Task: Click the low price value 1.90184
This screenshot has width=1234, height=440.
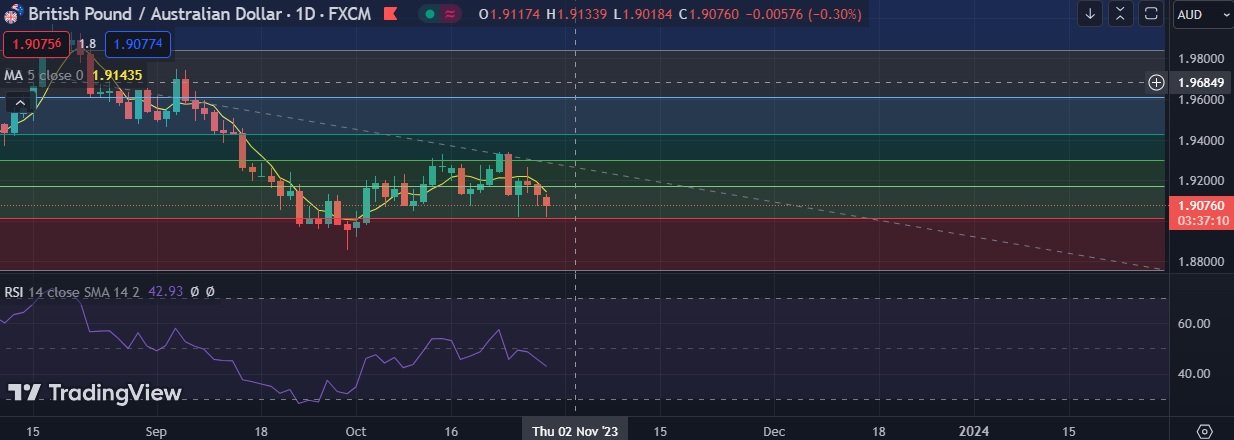Action: [x=647, y=14]
